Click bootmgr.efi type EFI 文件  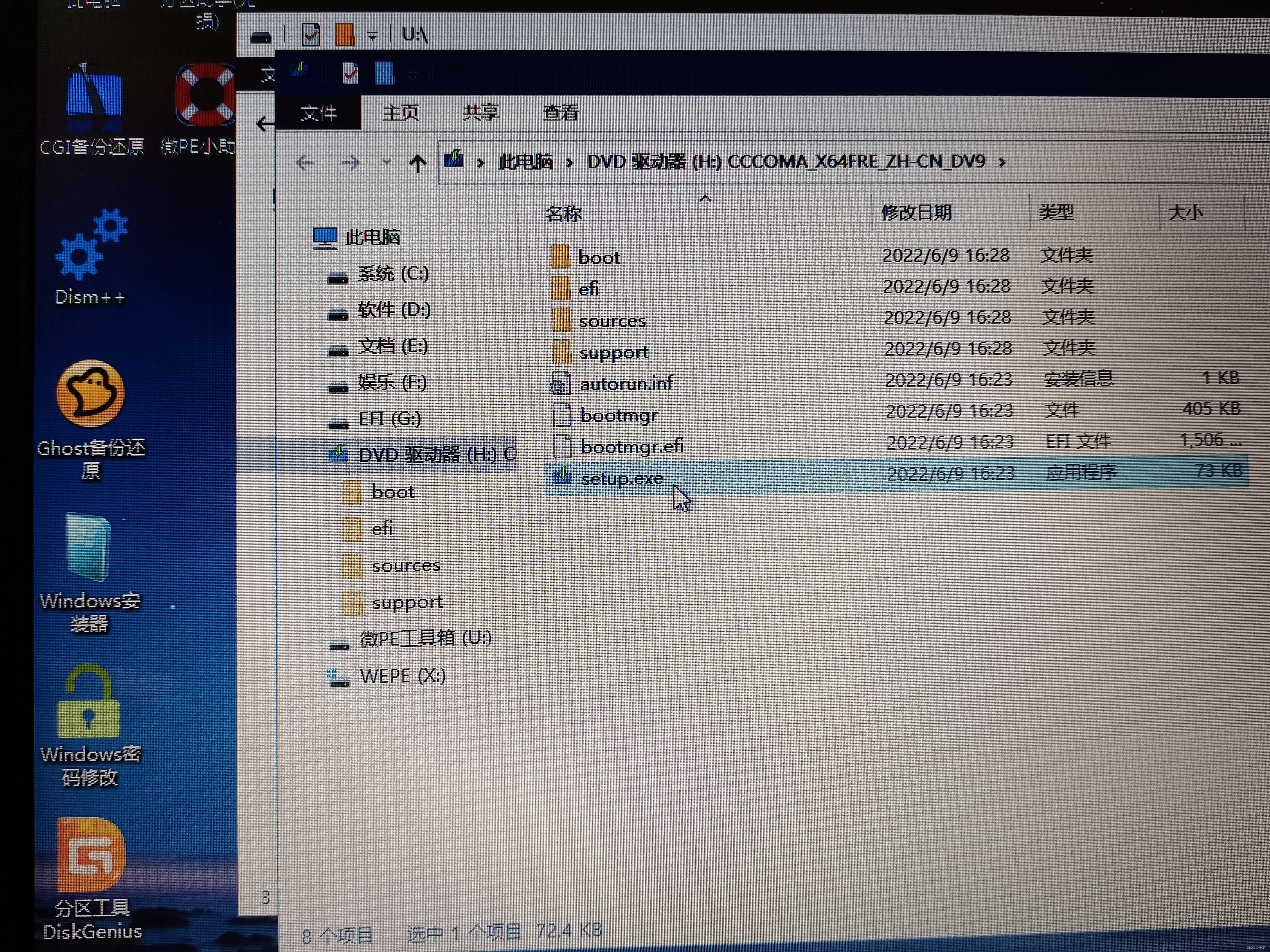point(1078,441)
